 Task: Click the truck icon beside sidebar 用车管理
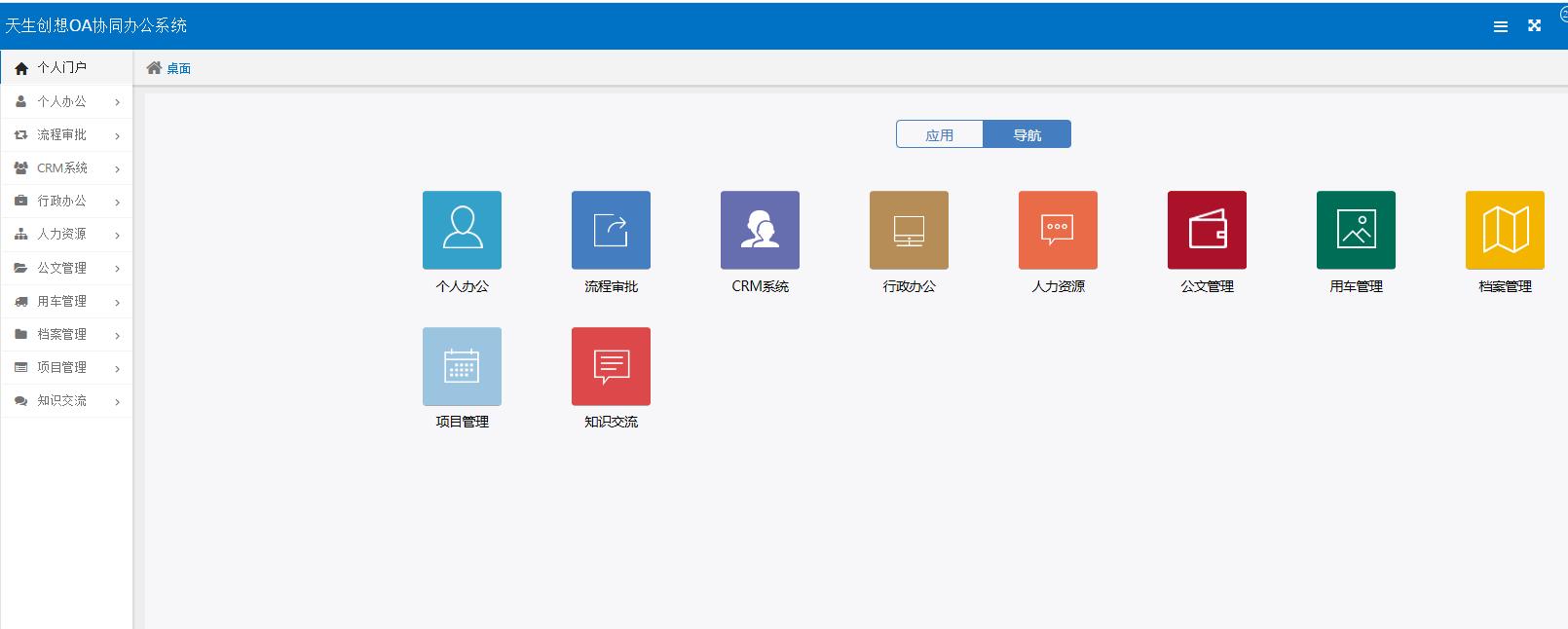20,301
